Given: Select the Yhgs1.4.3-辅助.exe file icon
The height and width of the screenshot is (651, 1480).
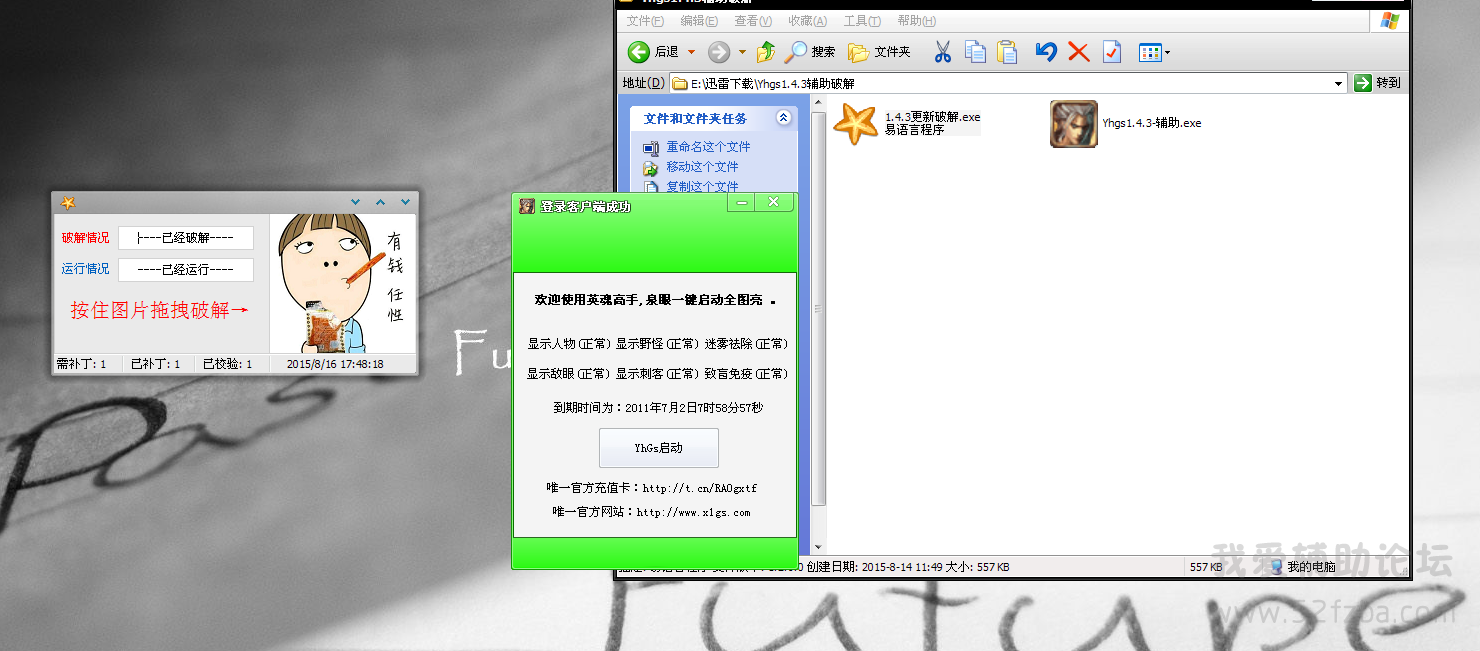Looking at the screenshot, I should pyautogui.click(x=1073, y=124).
